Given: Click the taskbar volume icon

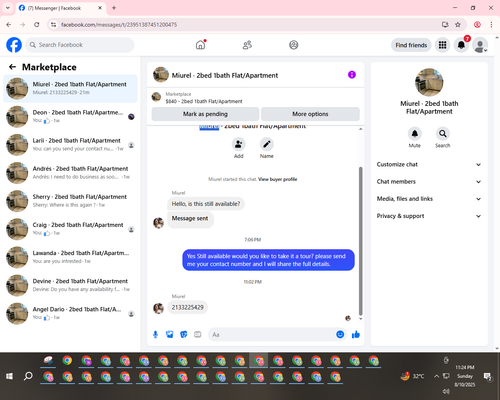Looking at the screenshot, I should click(446, 391).
